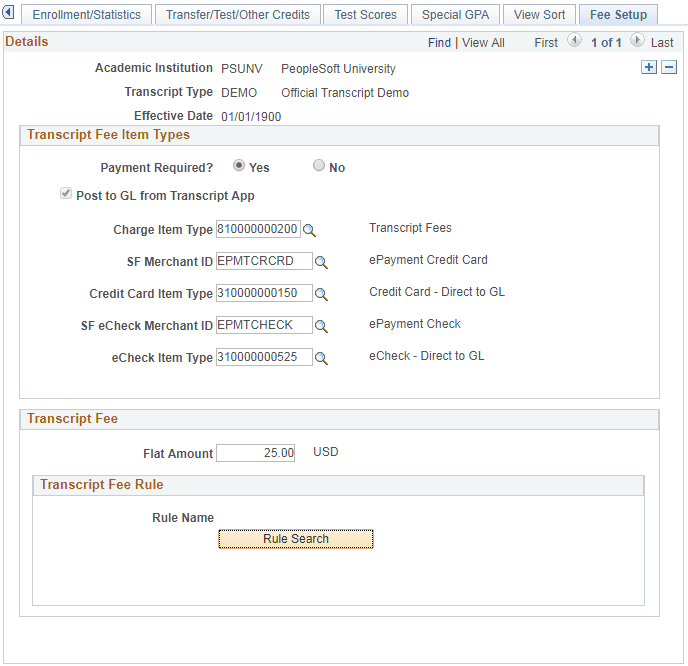The width and height of the screenshot is (688, 666).
Task: Open Transfer/Test/Other Credits tab
Action: pos(237,14)
